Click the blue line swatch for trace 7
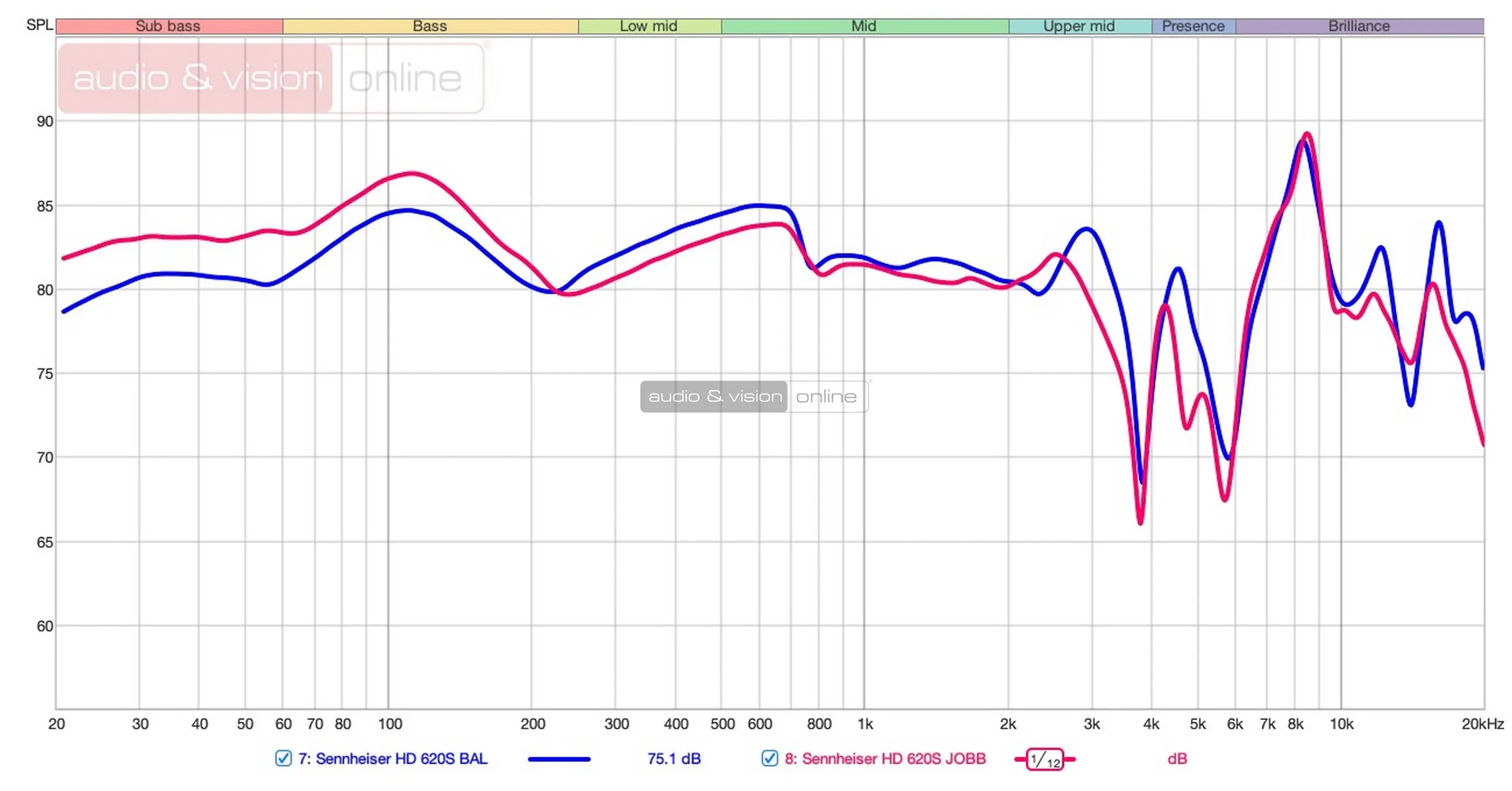The width and height of the screenshot is (1512, 791). click(559, 758)
